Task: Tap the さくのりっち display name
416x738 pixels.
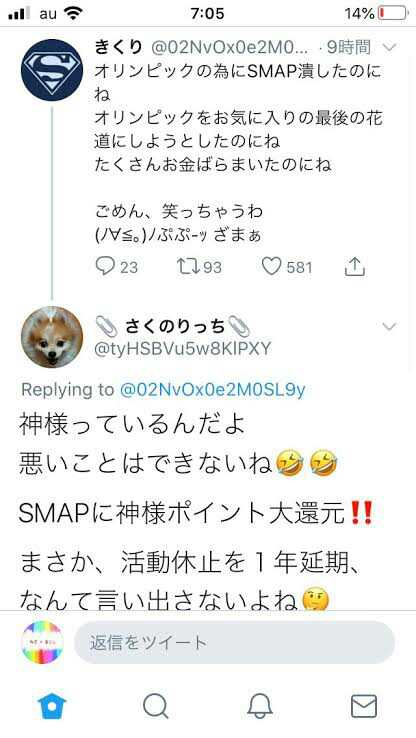Action: pos(175,326)
